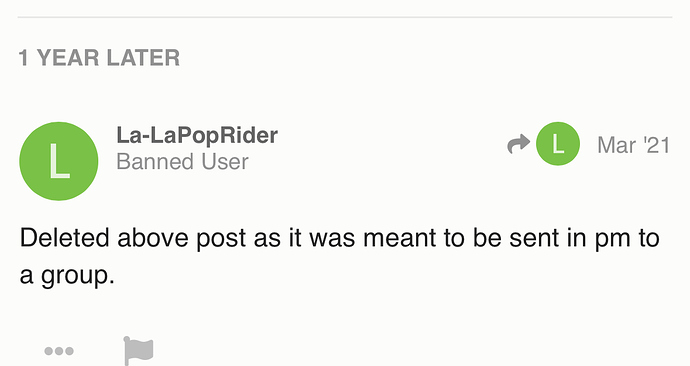690x366 pixels.
Task: Show more actions via the ellipsis icon
Action: [x=59, y=351]
